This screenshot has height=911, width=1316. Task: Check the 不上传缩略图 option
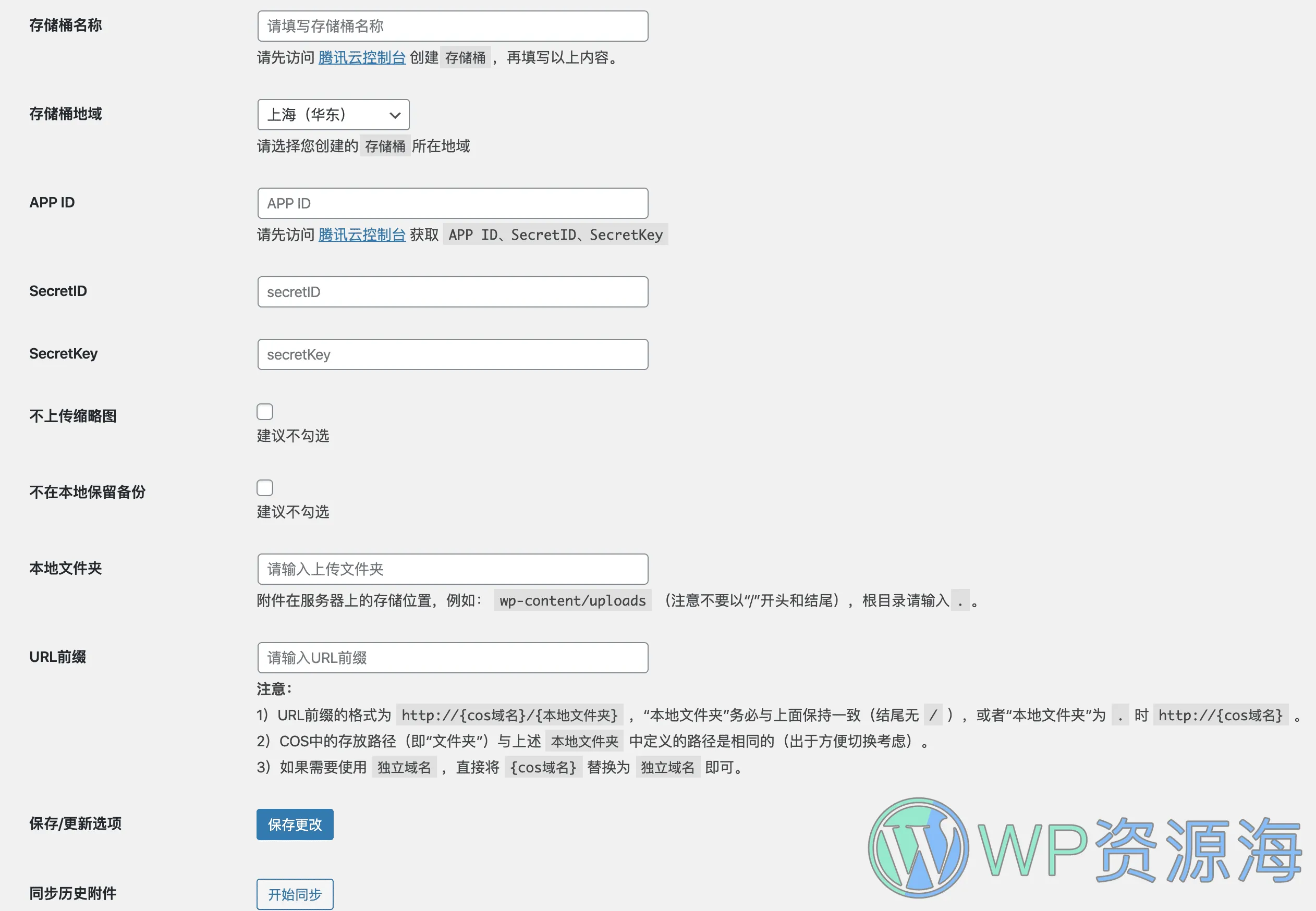point(265,411)
